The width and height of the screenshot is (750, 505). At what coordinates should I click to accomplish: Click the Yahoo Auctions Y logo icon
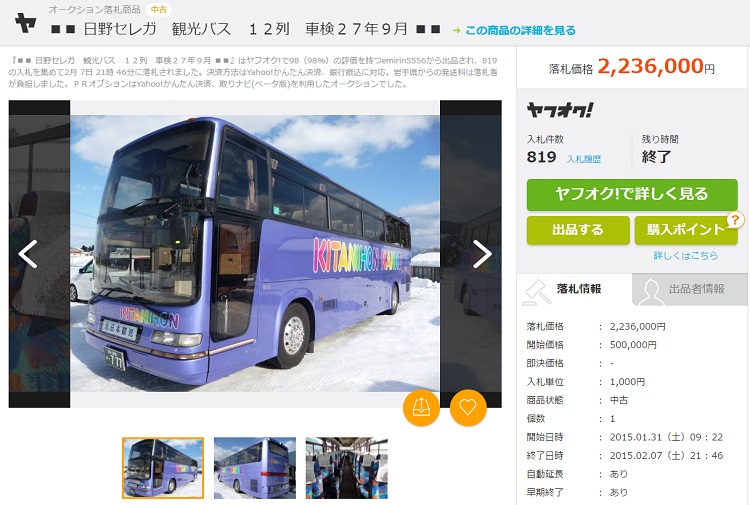click(25, 22)
